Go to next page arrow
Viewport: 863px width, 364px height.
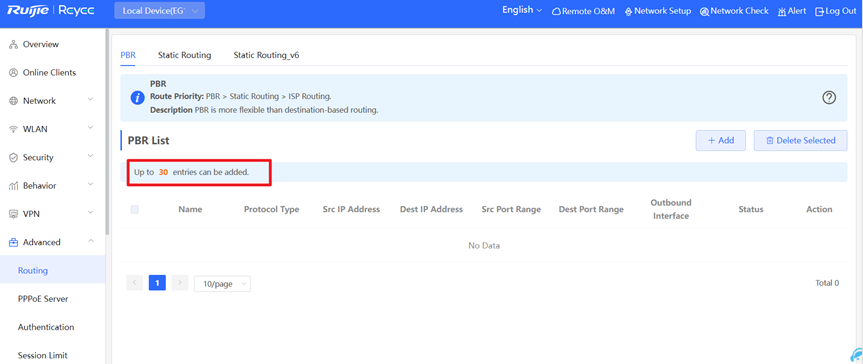[x=179, y=283]
